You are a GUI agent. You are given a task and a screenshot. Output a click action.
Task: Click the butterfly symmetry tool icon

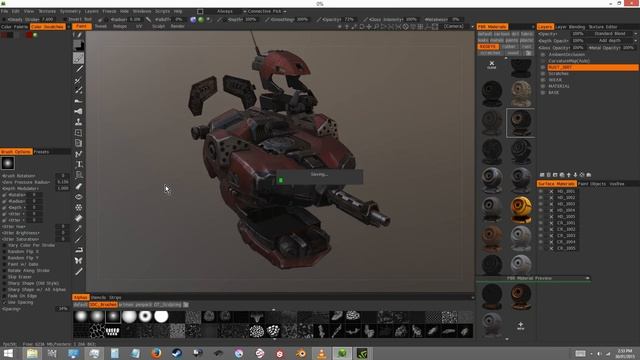[79, 260]
